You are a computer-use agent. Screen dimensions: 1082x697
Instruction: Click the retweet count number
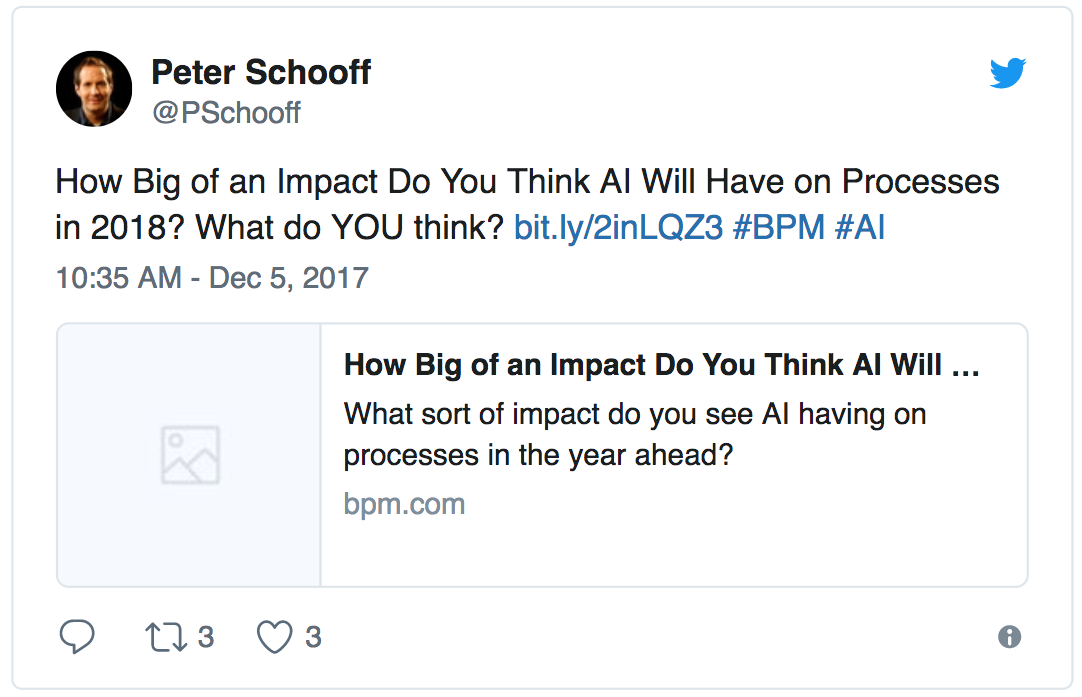[x=205, y=637]
